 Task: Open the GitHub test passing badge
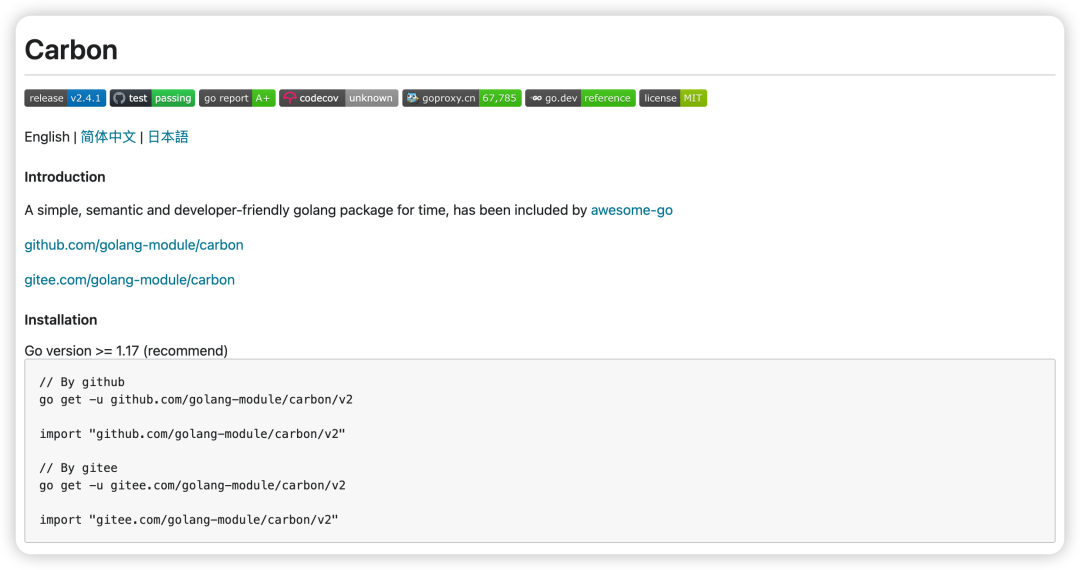coord(152,98)
